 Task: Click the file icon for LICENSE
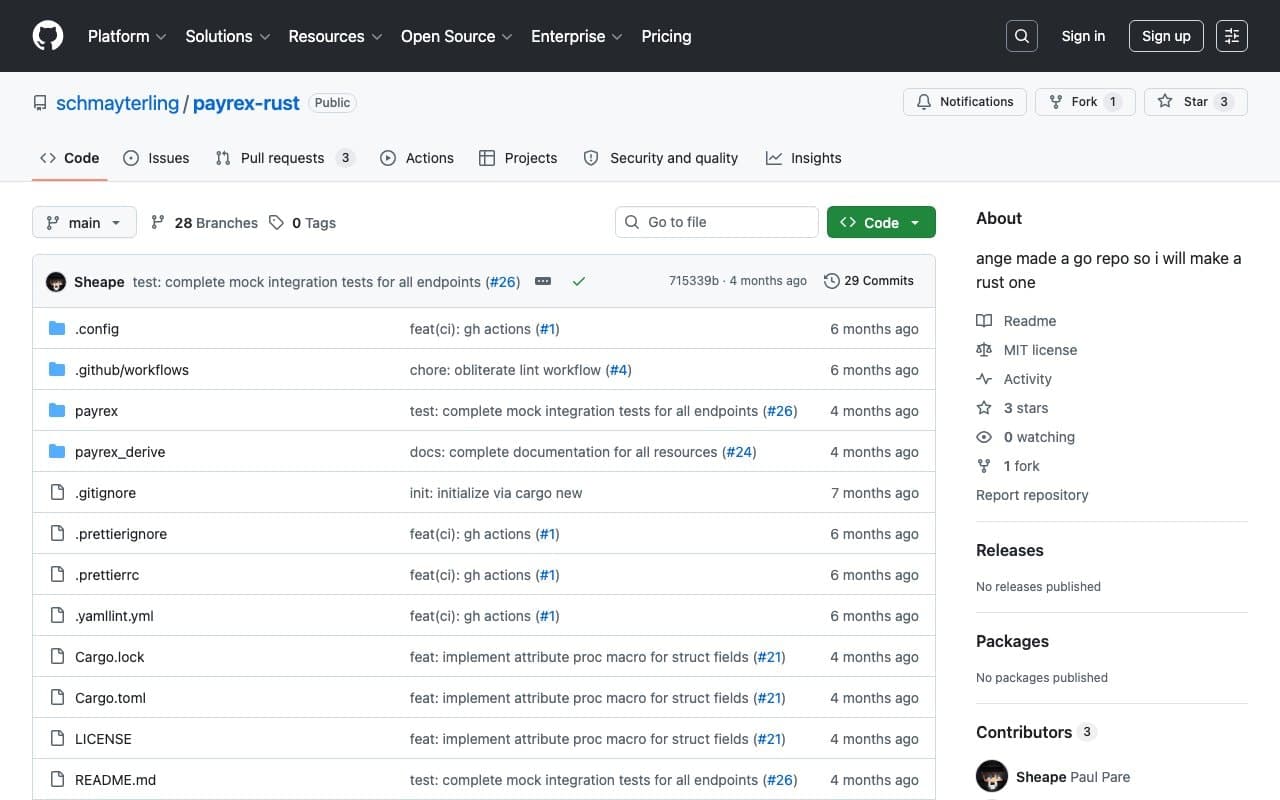click(x=57, y=739)
